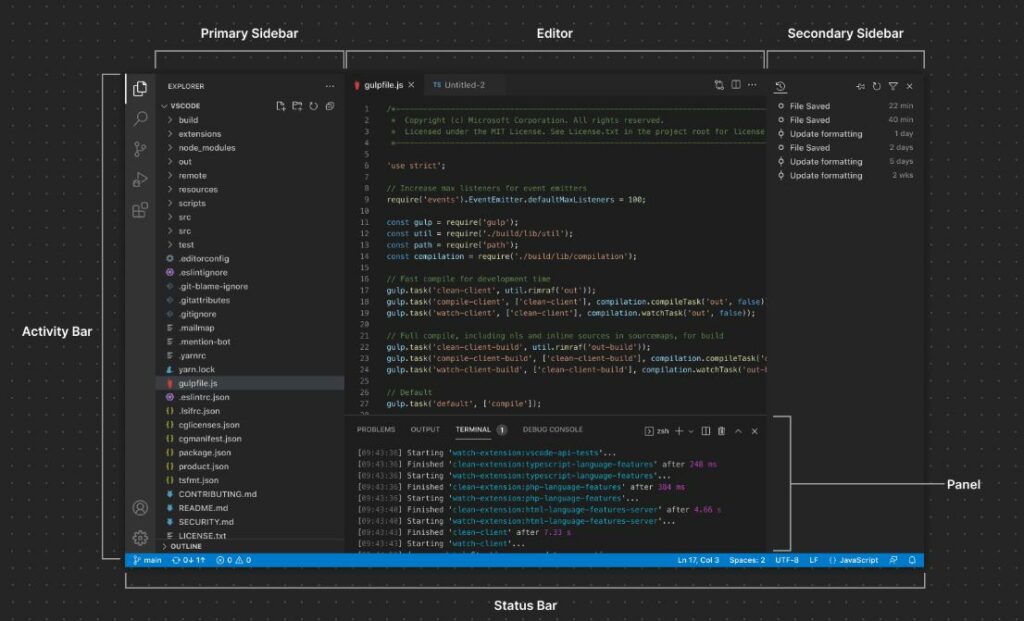Open the Accounts menu icon
Screen dimensions: 1024x621
(x=140, y=507)
